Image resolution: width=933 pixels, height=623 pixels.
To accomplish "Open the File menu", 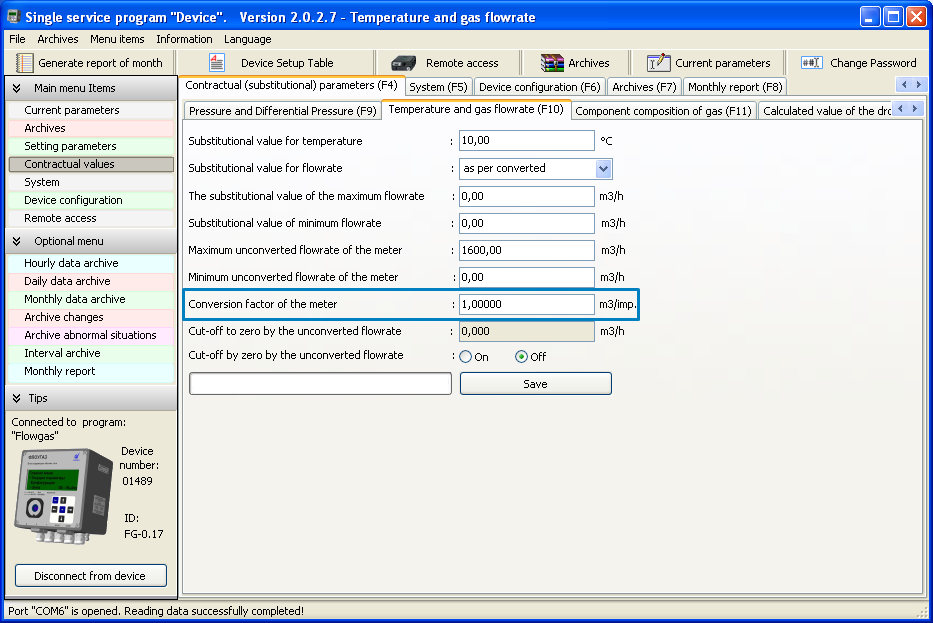I will pyautogui.click(x=17, y=39).
